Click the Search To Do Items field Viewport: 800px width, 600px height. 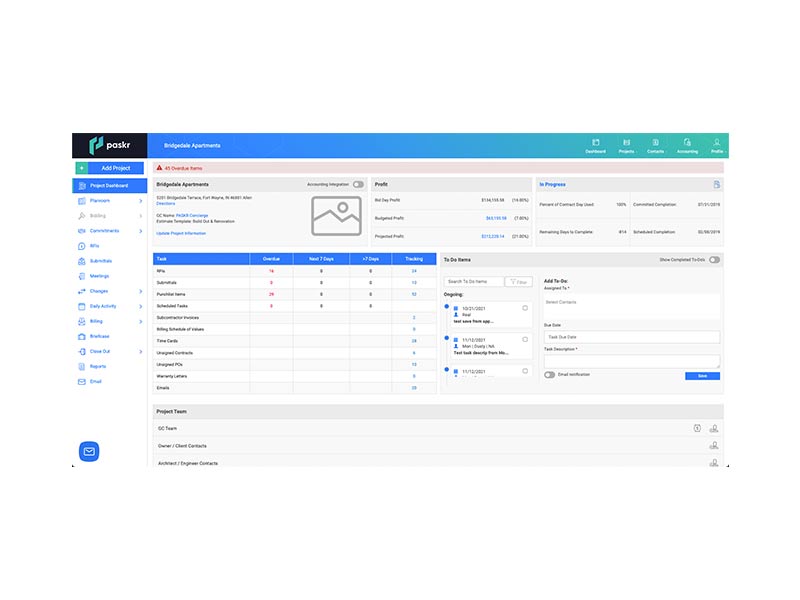tap(474, 282)
